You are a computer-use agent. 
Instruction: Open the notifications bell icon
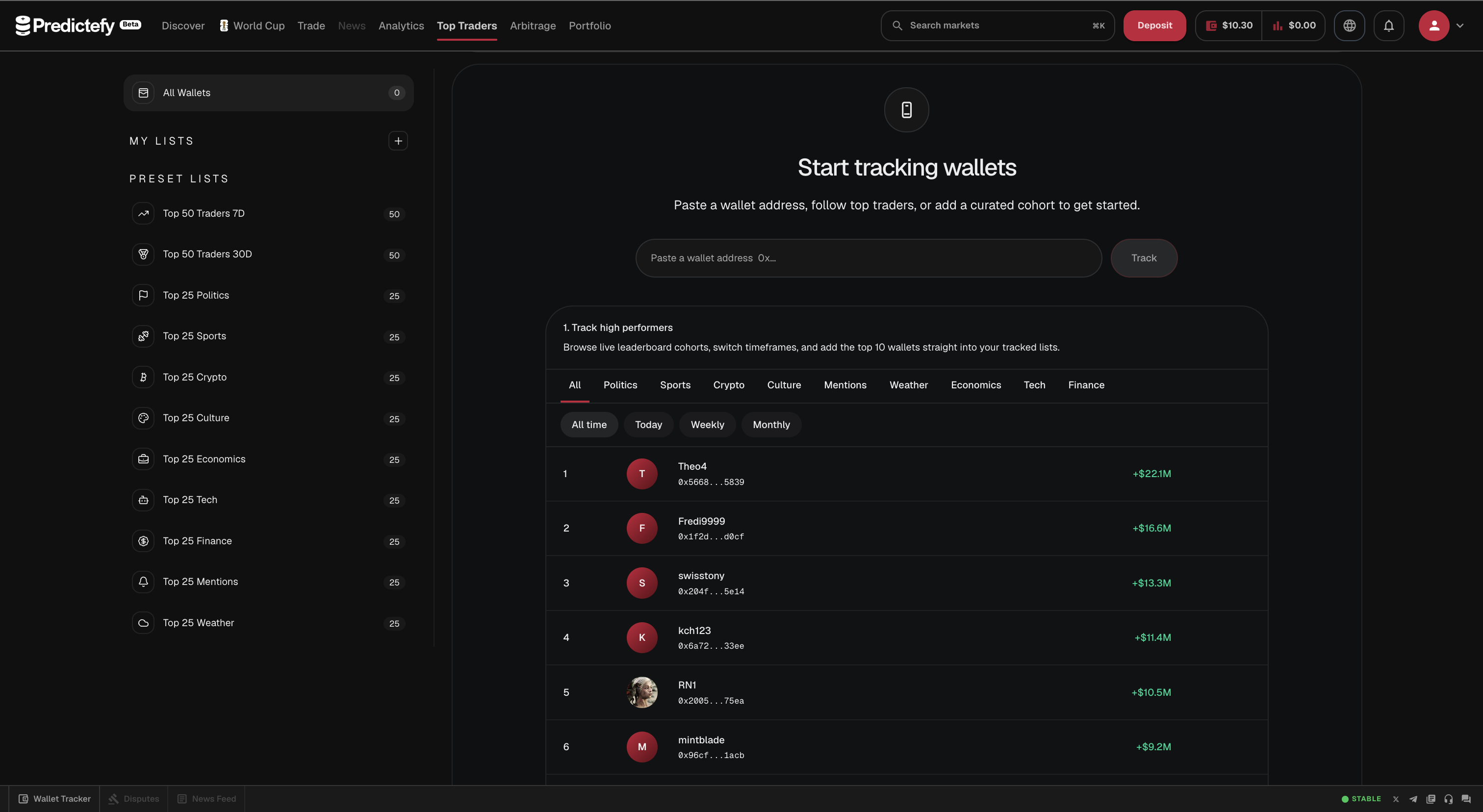pyautogui.click(x=1388, y=25)
